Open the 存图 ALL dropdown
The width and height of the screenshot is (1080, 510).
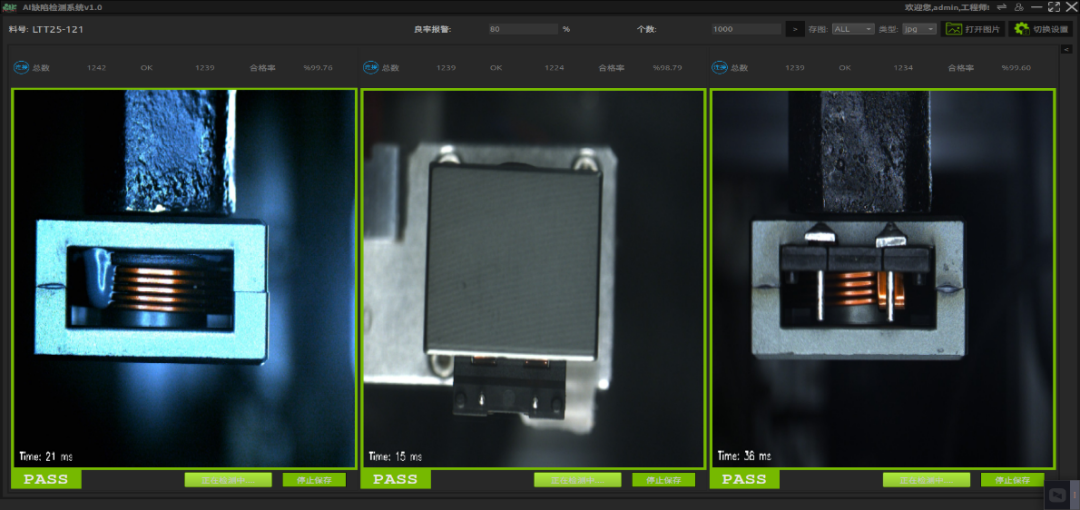(853, 29)
